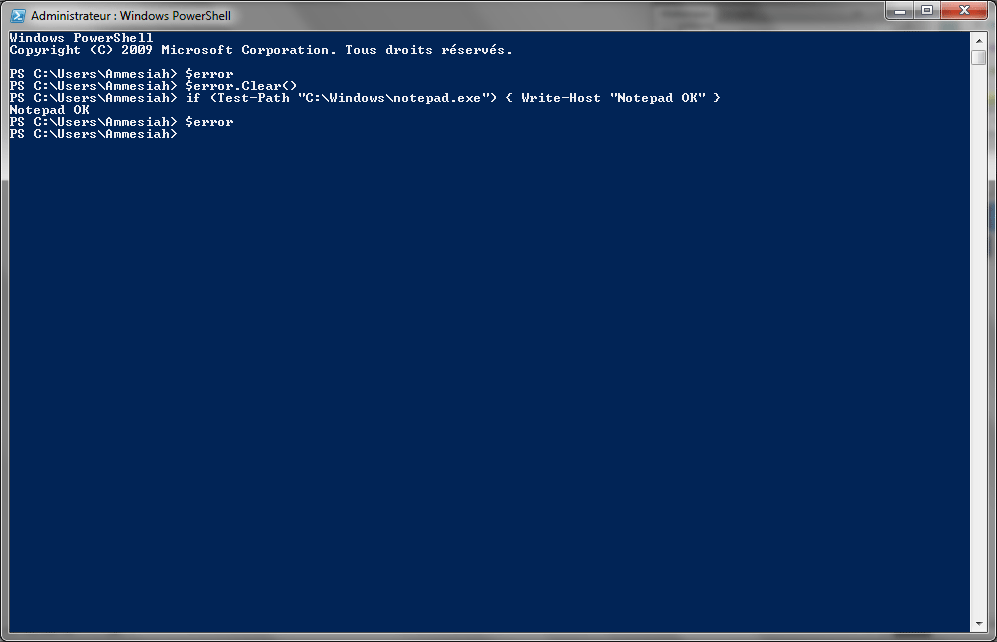Click the 'Write-Host' word in command
The image size is (997, 642).
(x=561, y=97)
